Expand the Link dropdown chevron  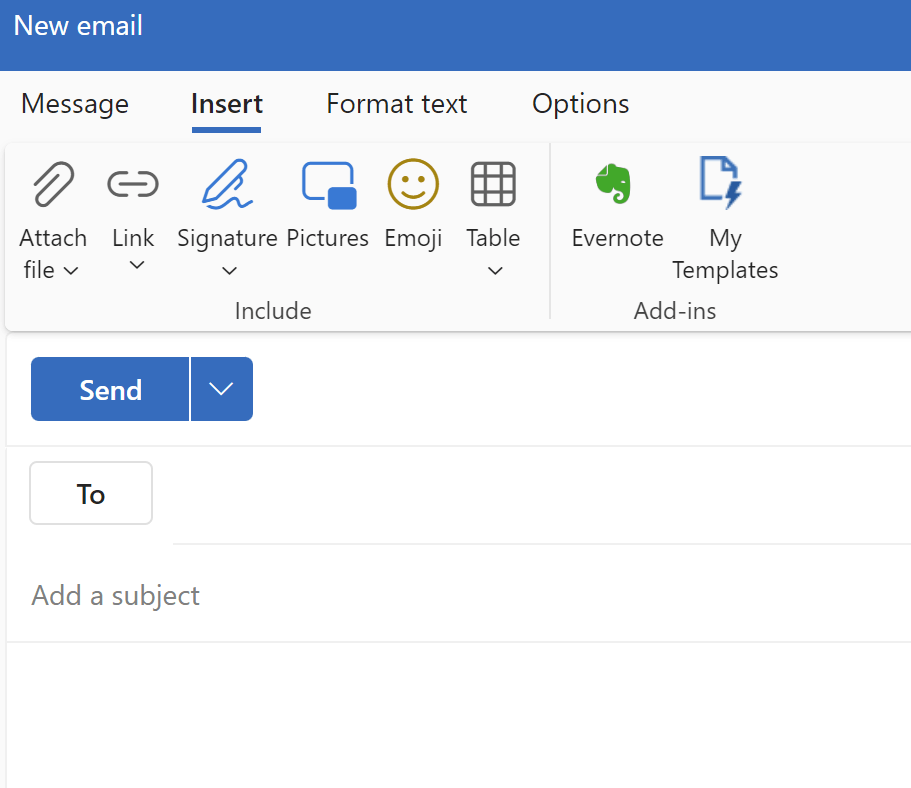point(137,266)
